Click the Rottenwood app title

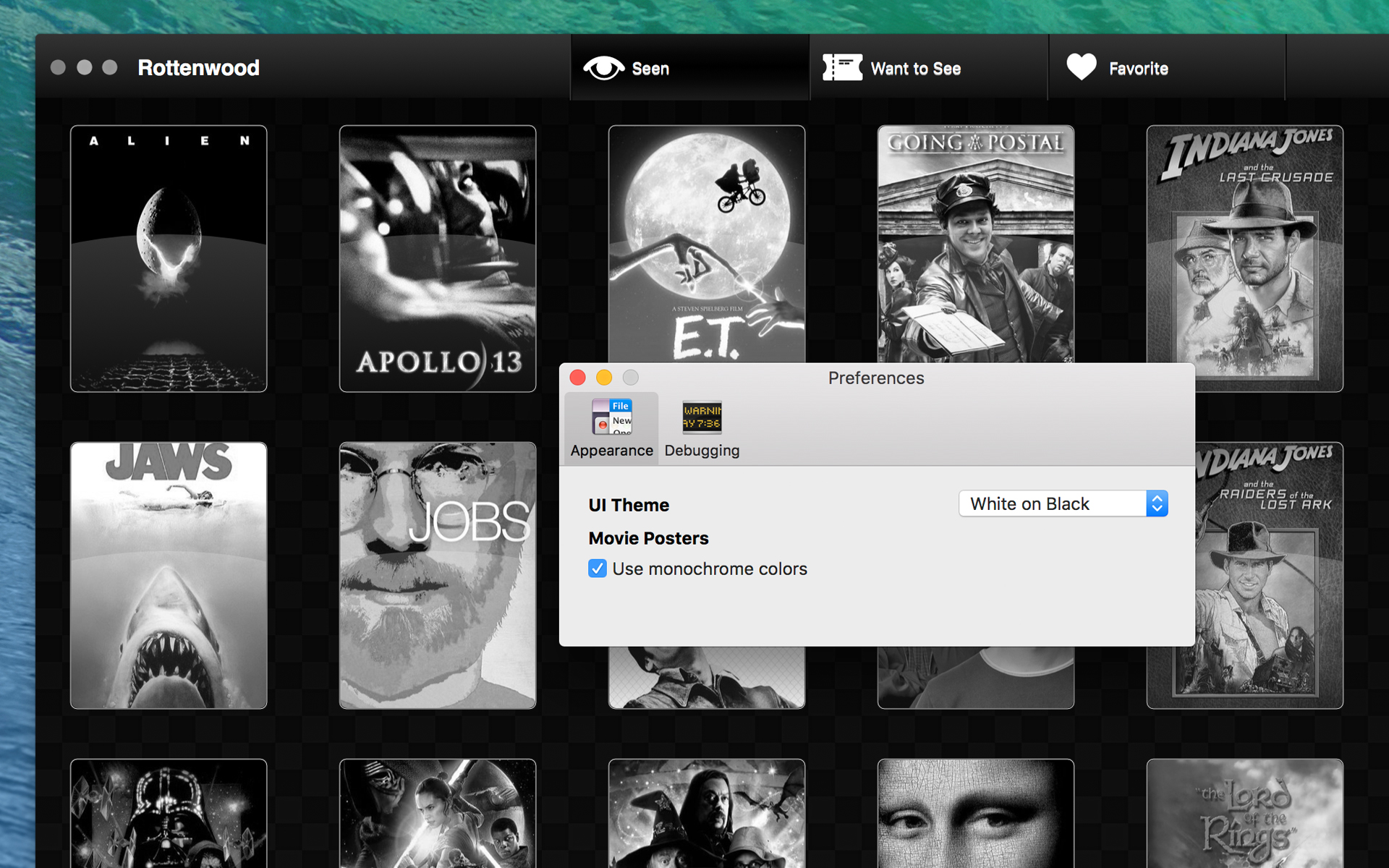(x=198, y=67)
